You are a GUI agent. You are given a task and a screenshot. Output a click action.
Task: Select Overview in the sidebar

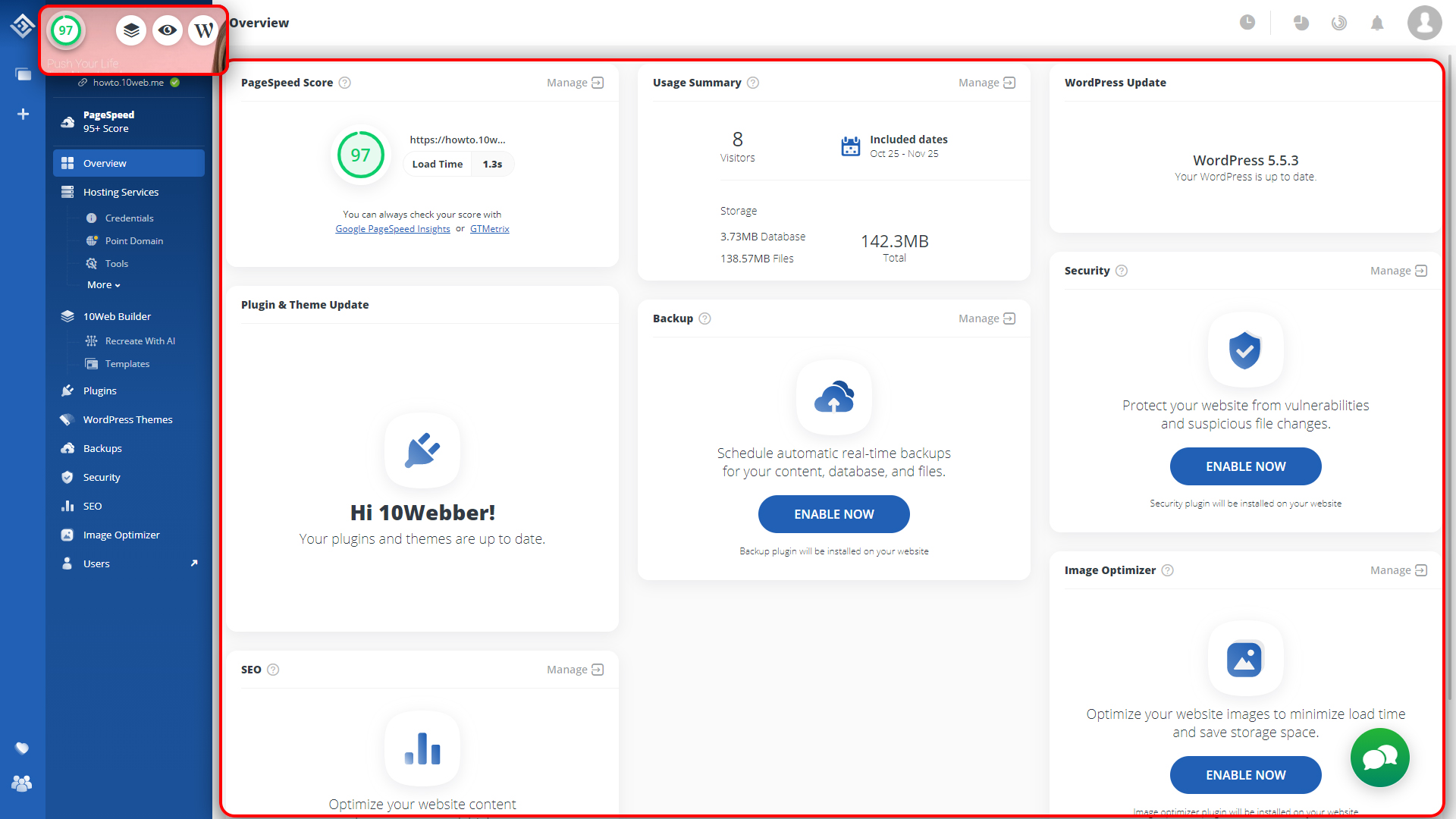tap(129, 163)
